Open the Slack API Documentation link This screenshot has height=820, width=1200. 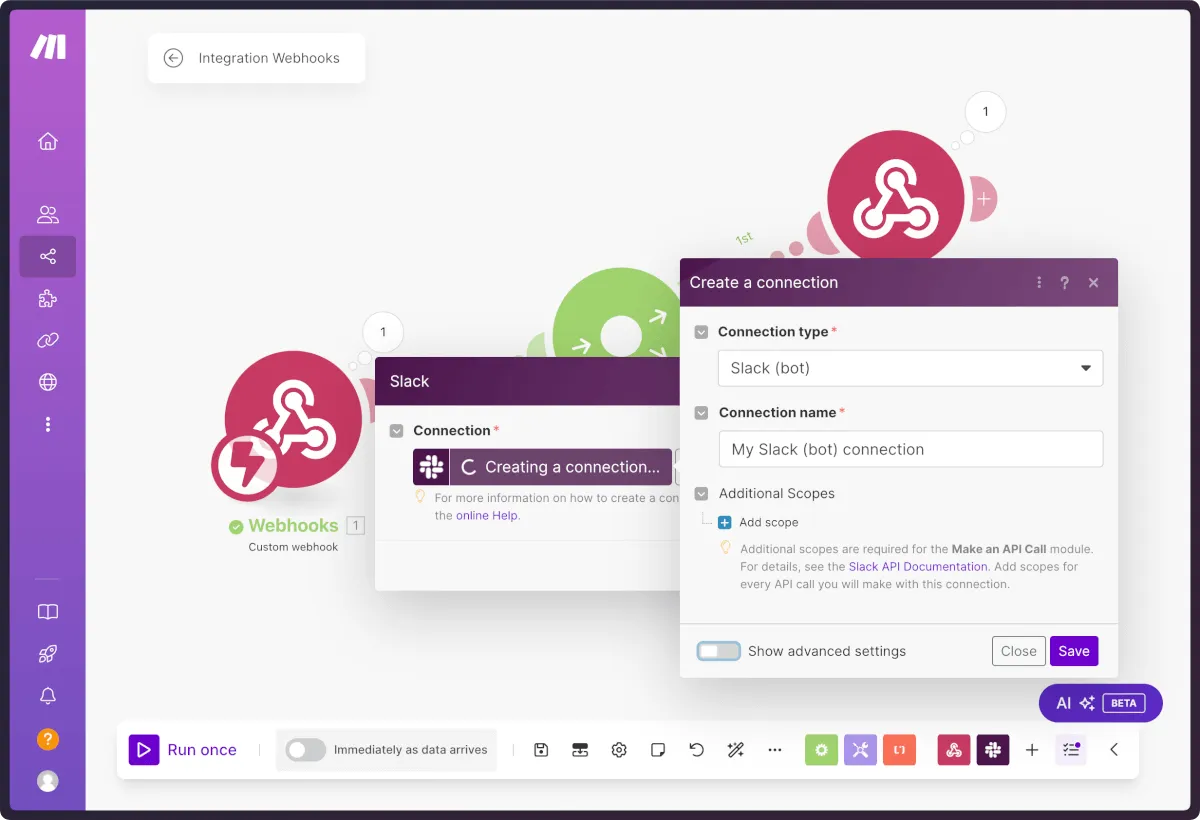[918, 567]
